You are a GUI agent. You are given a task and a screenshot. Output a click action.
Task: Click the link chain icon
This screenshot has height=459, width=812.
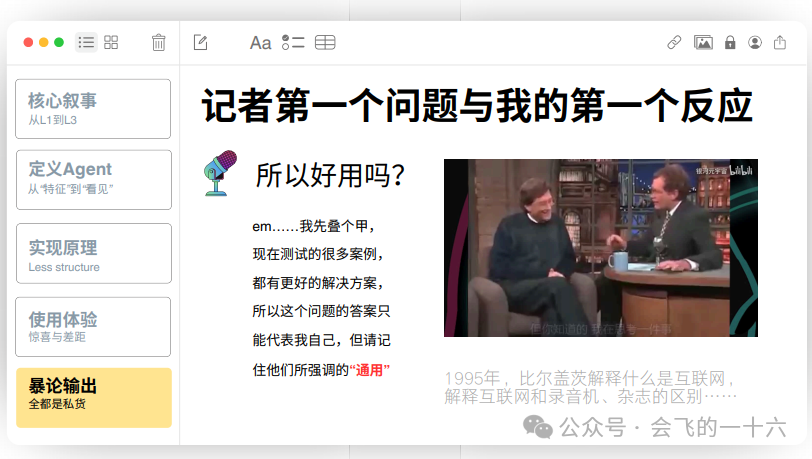(674, 42)
